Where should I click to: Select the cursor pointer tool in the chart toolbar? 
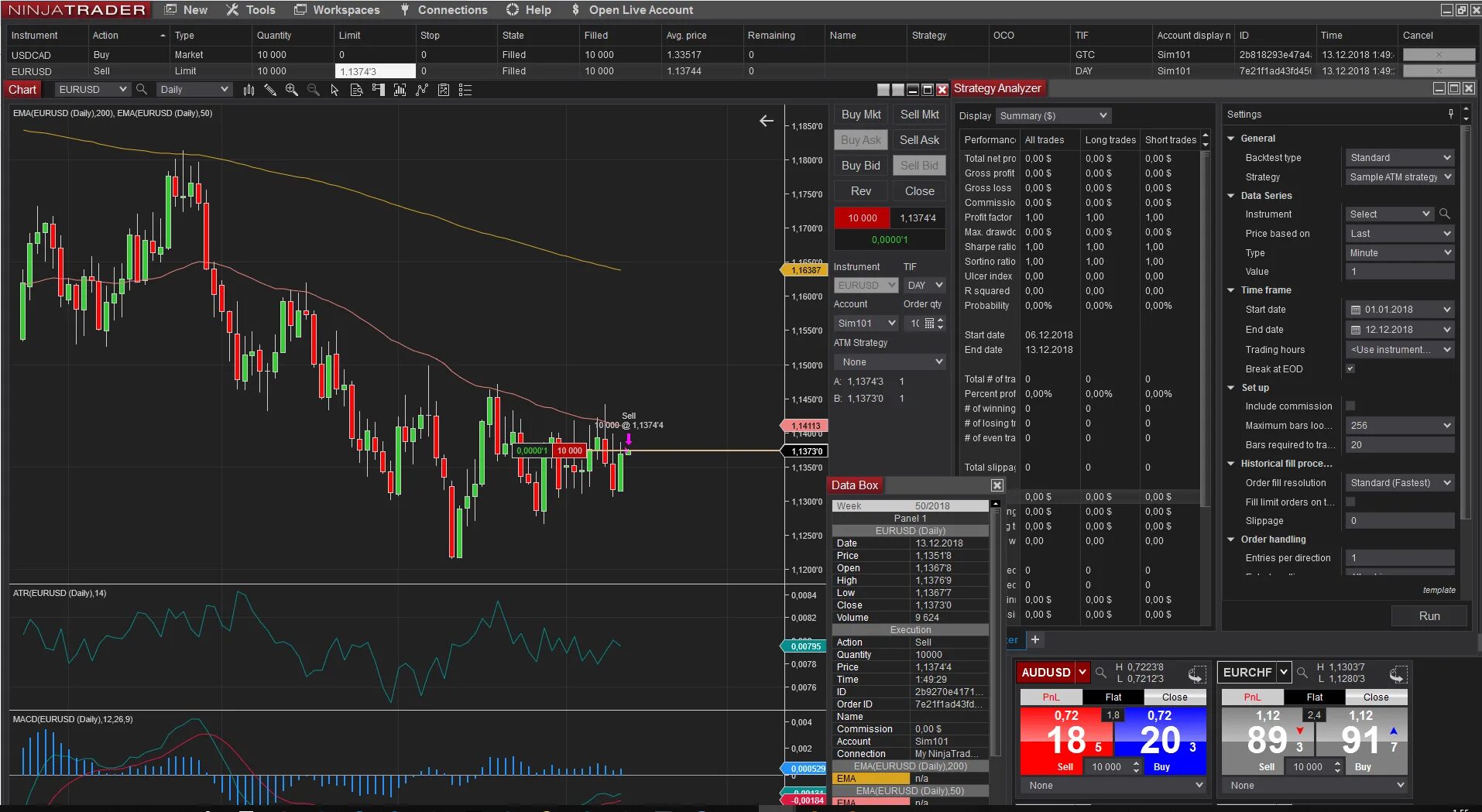coord(334,90)
